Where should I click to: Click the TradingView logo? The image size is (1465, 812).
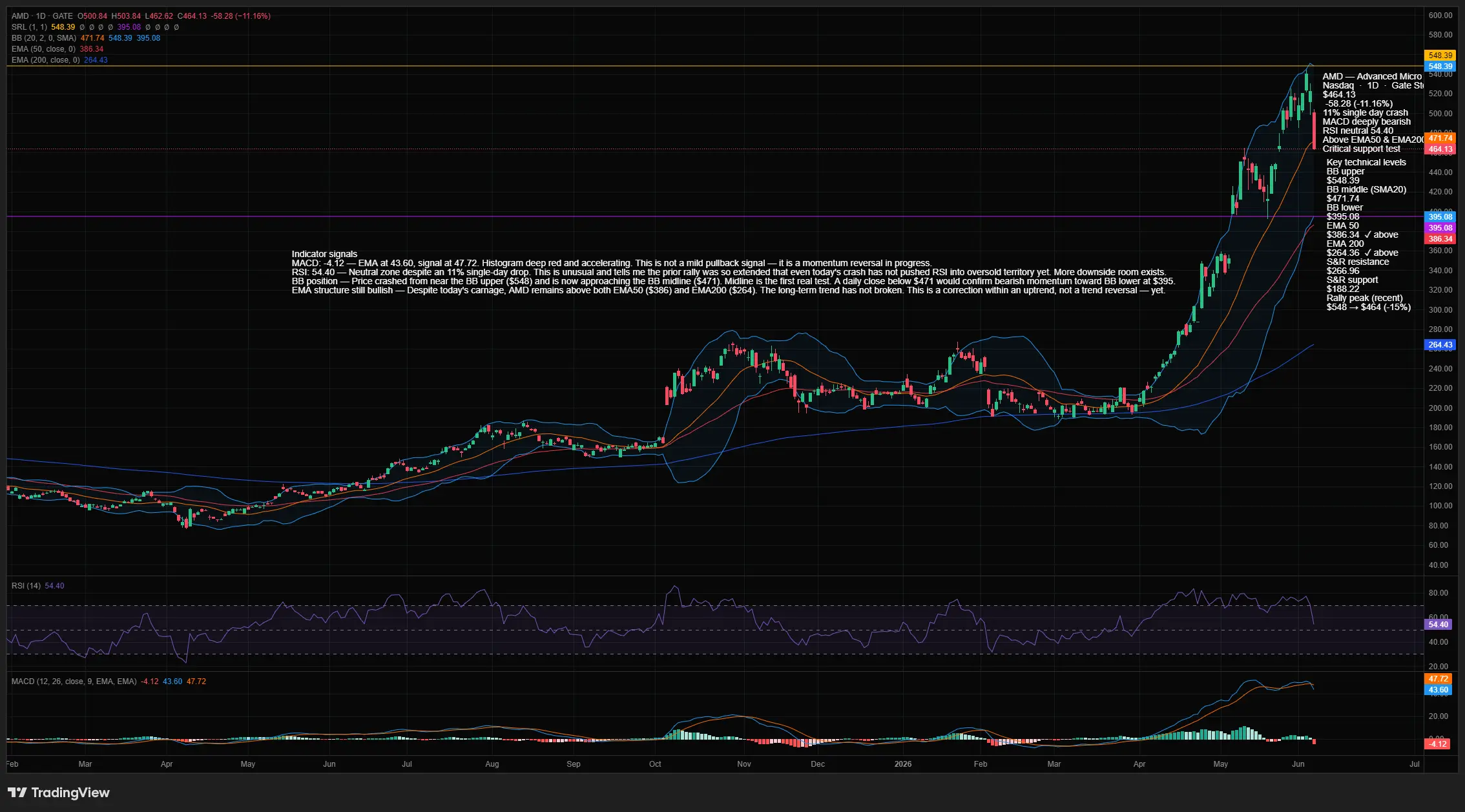[x=59, y=793]
